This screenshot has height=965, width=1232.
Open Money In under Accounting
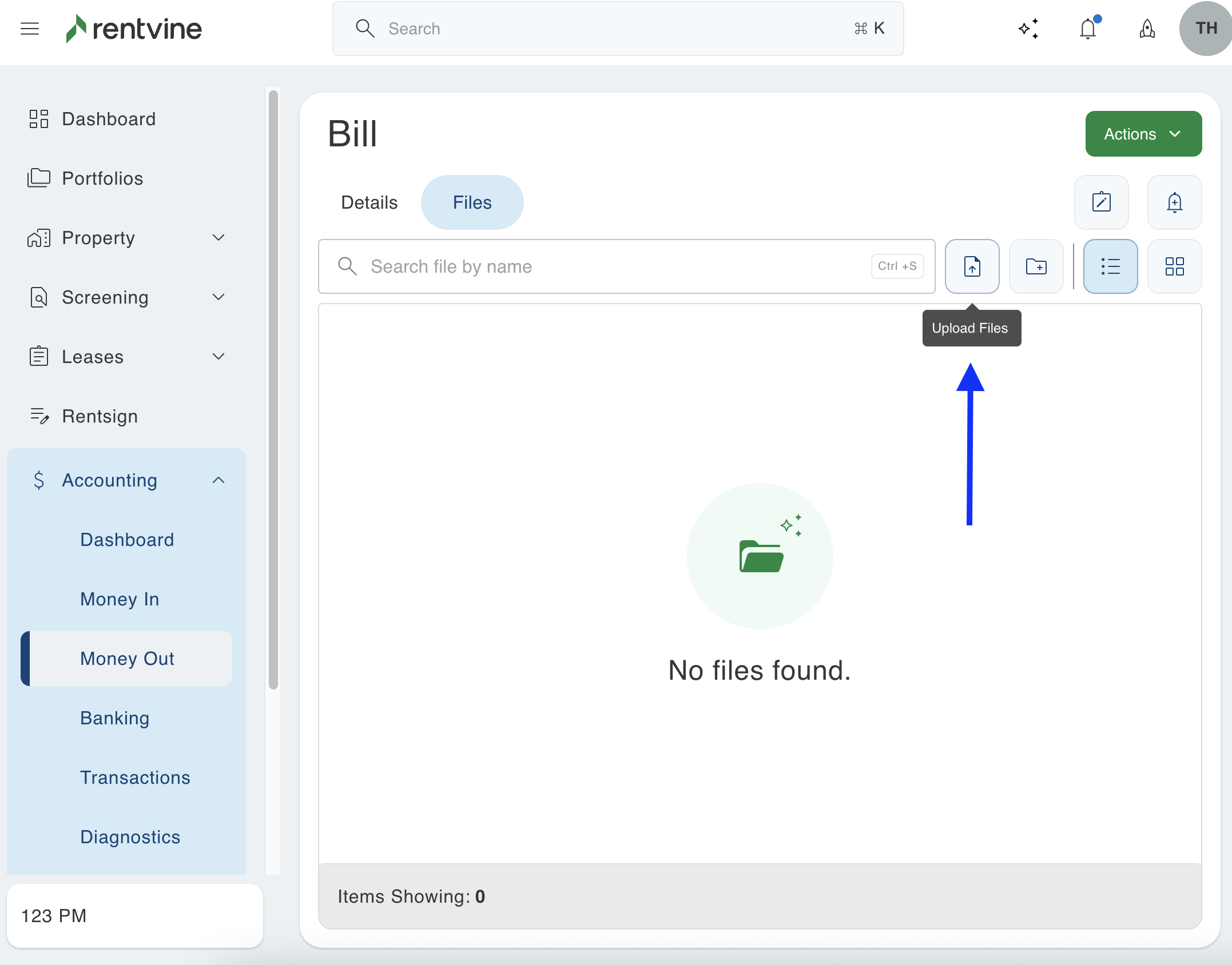[x=120, y=599]
